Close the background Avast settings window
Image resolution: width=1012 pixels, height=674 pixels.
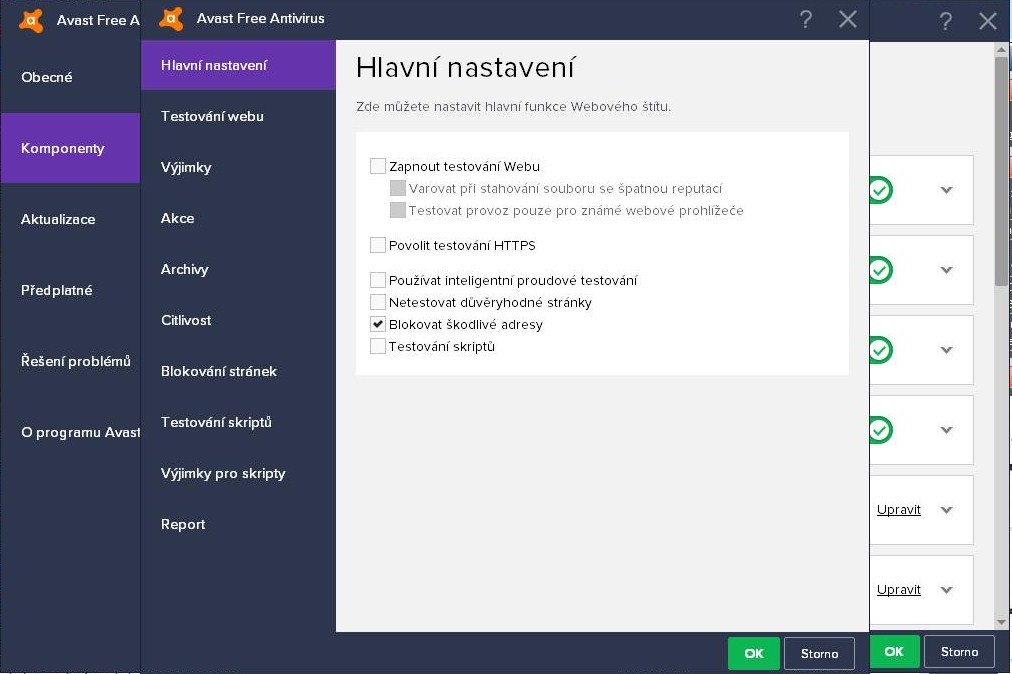pos(988,21)
